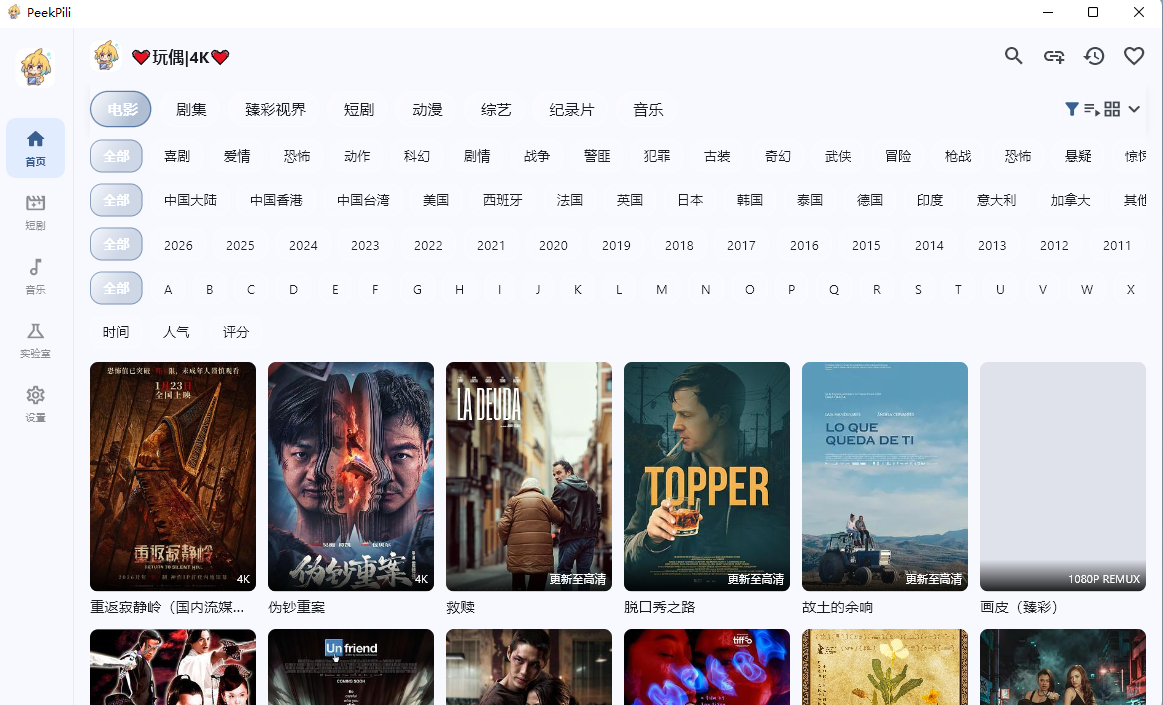Sort by 人气
This screenshot has width=1163, height=705.
pyautogui.click(x=176, y=332)
